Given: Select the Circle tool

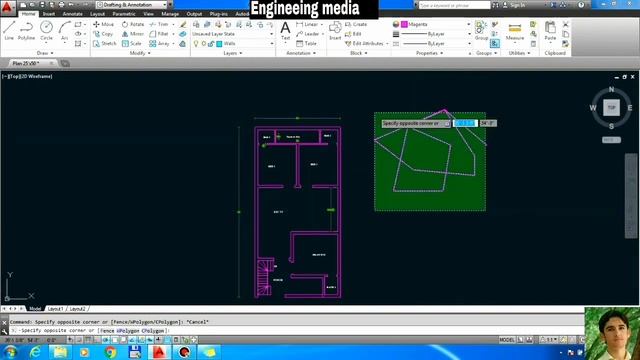Looking at the screenshot, I should [46, 31].
